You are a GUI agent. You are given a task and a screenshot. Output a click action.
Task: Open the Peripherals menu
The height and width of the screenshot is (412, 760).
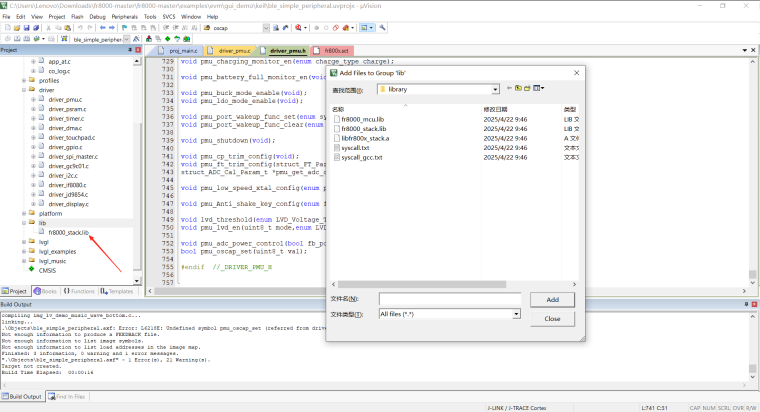click(x=124, y=17)
